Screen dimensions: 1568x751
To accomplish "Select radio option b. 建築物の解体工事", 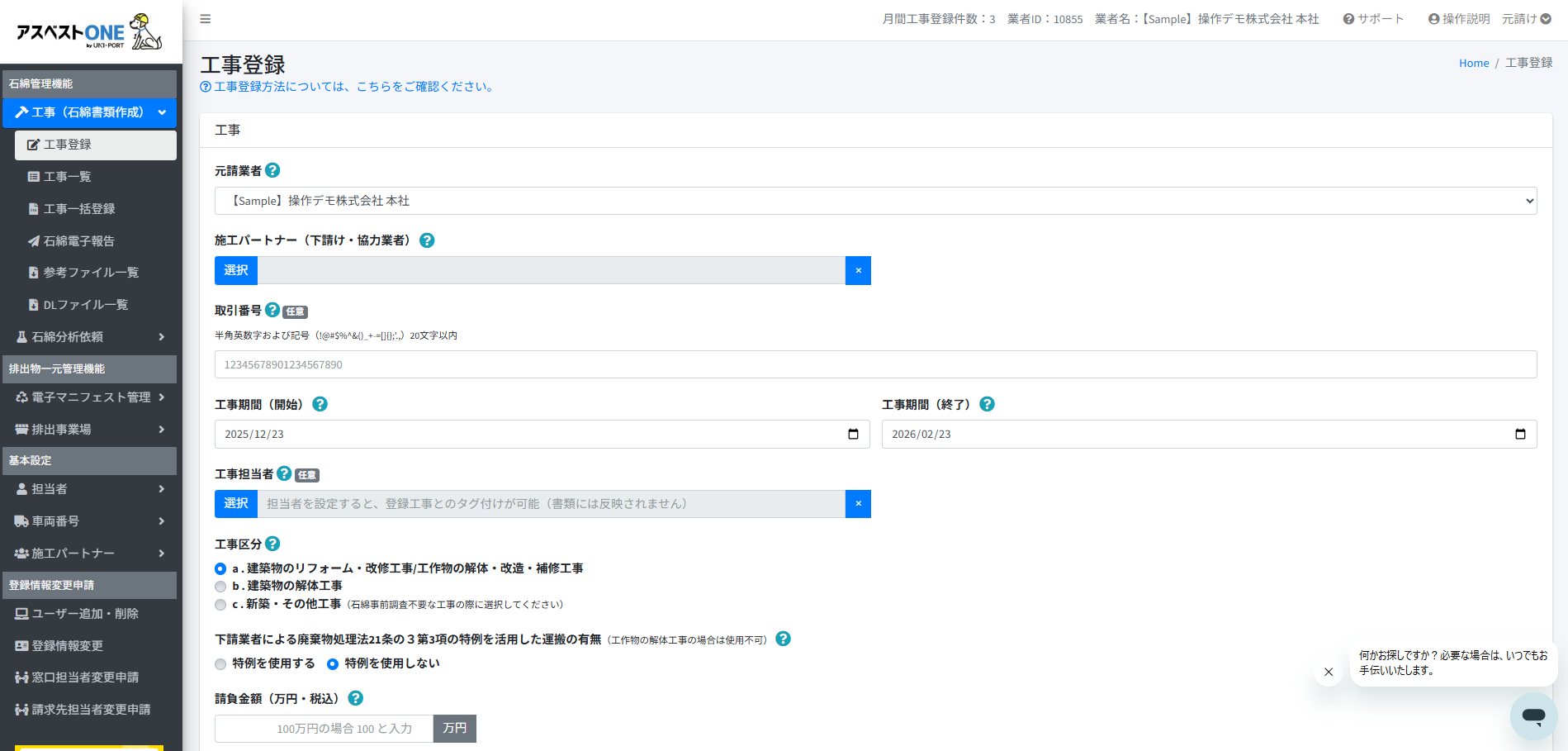I will [220, 587].
